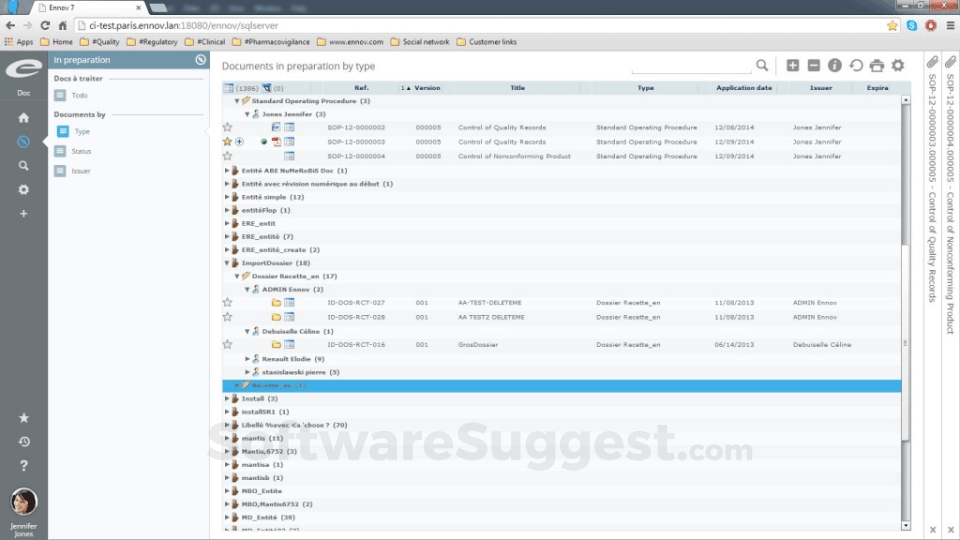The width and height of the screenshot is (960, 540).
Task: Refresh the document list
Action: (856, 65)
